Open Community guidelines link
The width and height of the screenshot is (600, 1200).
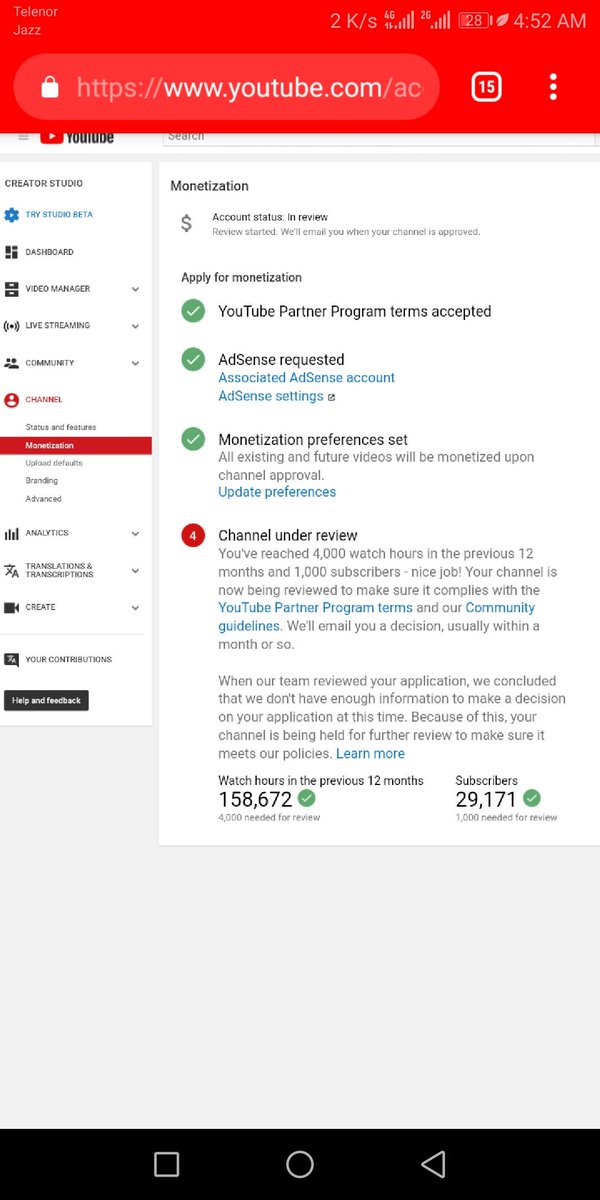377,617
